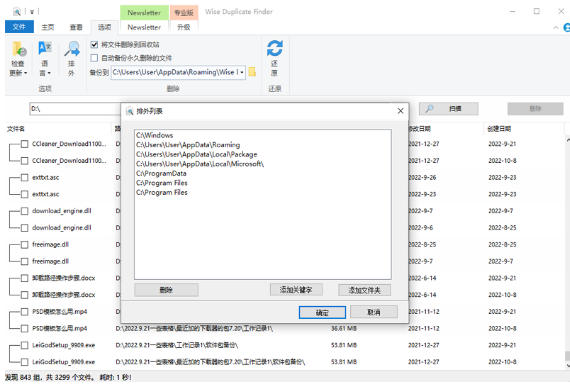Viewport: 570px width, 384px height.
Task: Select exttxt.asc file name with 2022-9-23 modified
Action: 45,194
